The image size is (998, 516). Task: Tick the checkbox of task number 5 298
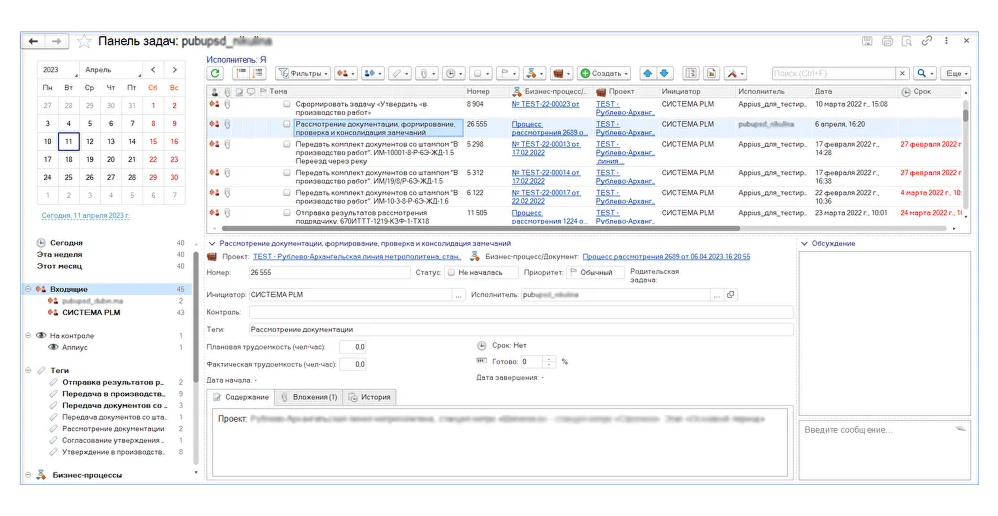(x=287, y=144)
